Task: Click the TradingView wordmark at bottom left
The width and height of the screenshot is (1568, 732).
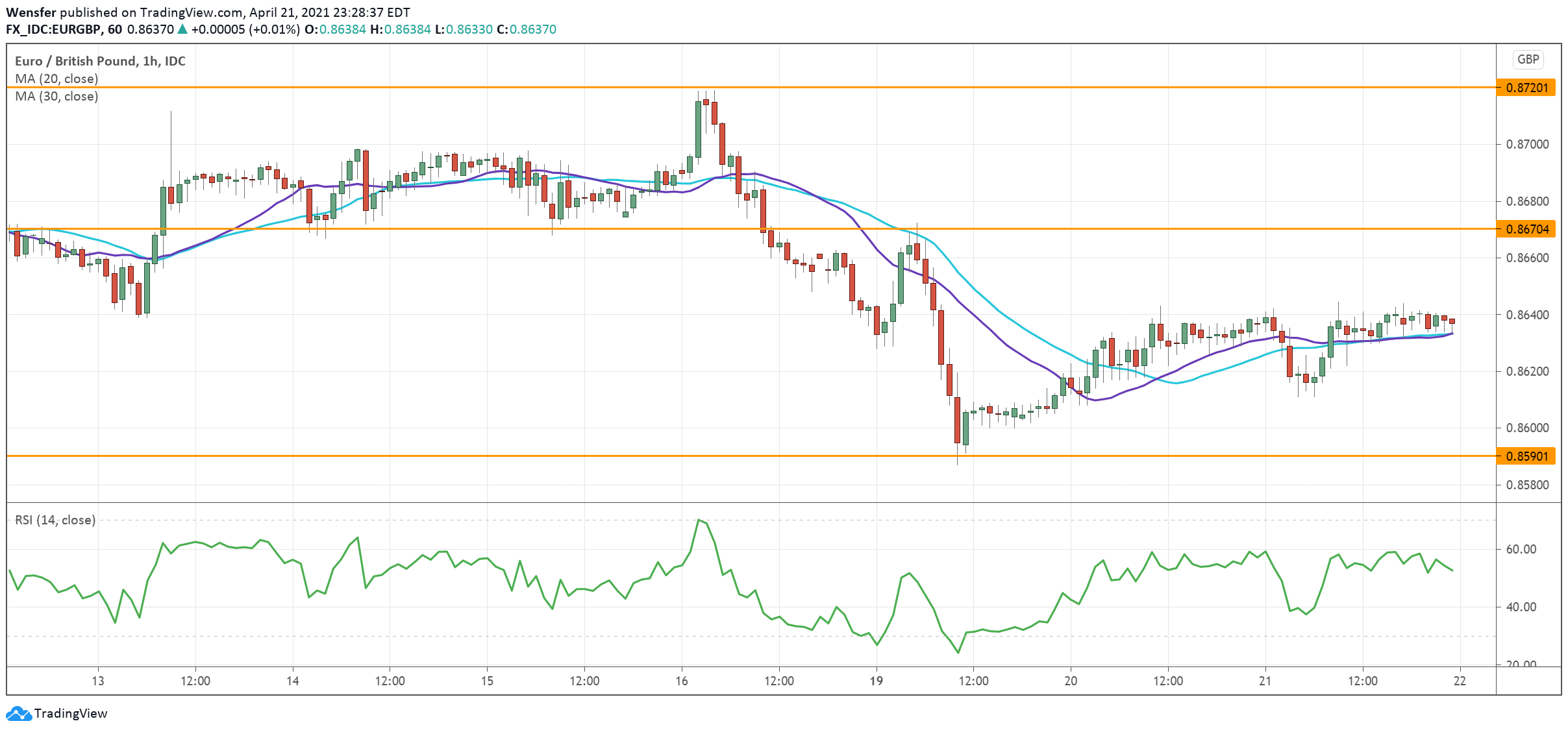Action: tap(70, 713)
